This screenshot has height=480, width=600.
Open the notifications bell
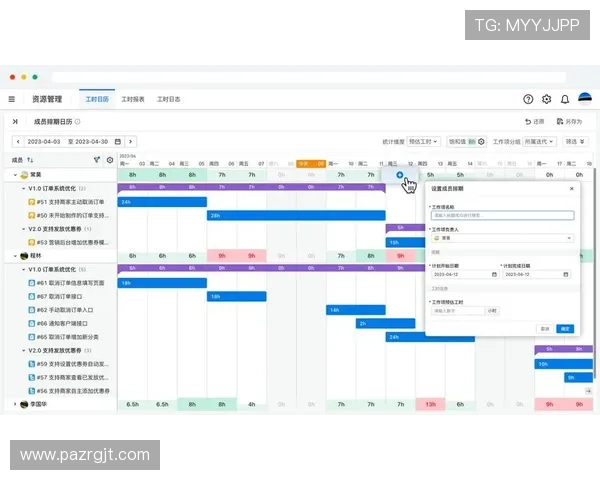pyautogui.click(x=565, y=100)
